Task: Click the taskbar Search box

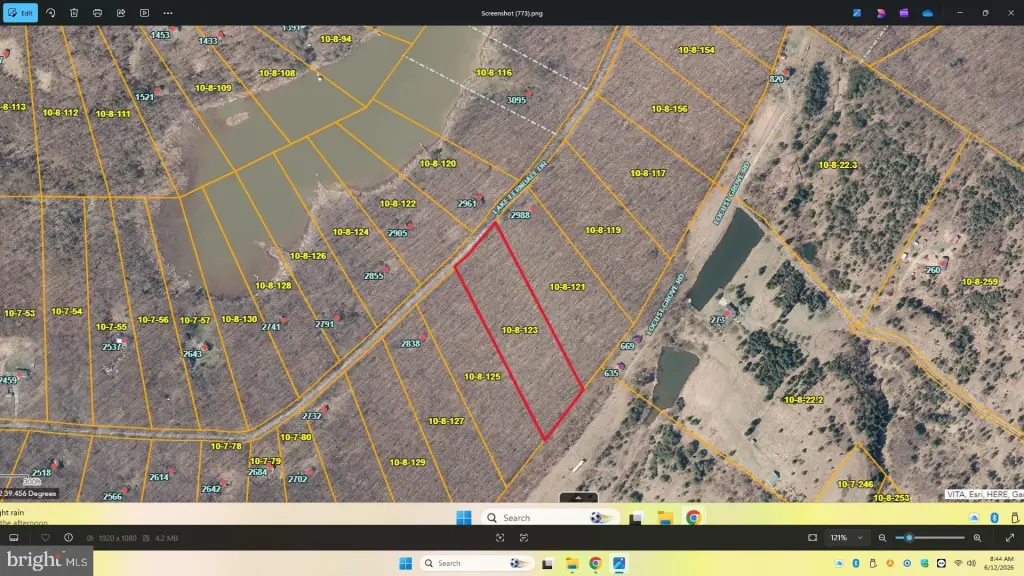Action: coord(477,563)
